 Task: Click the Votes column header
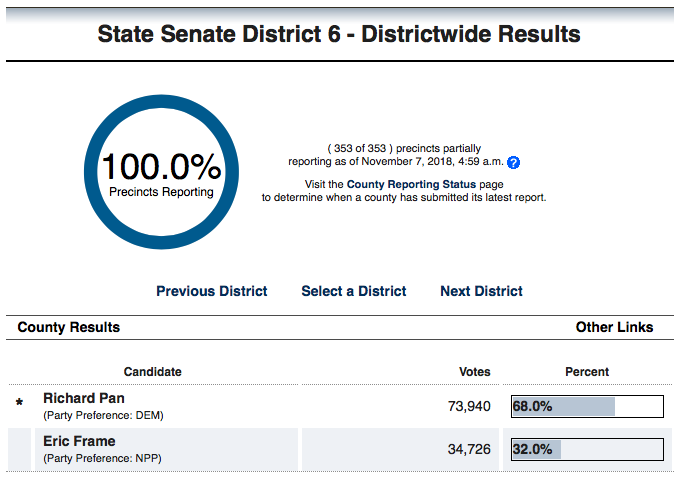tap(474, 372)
